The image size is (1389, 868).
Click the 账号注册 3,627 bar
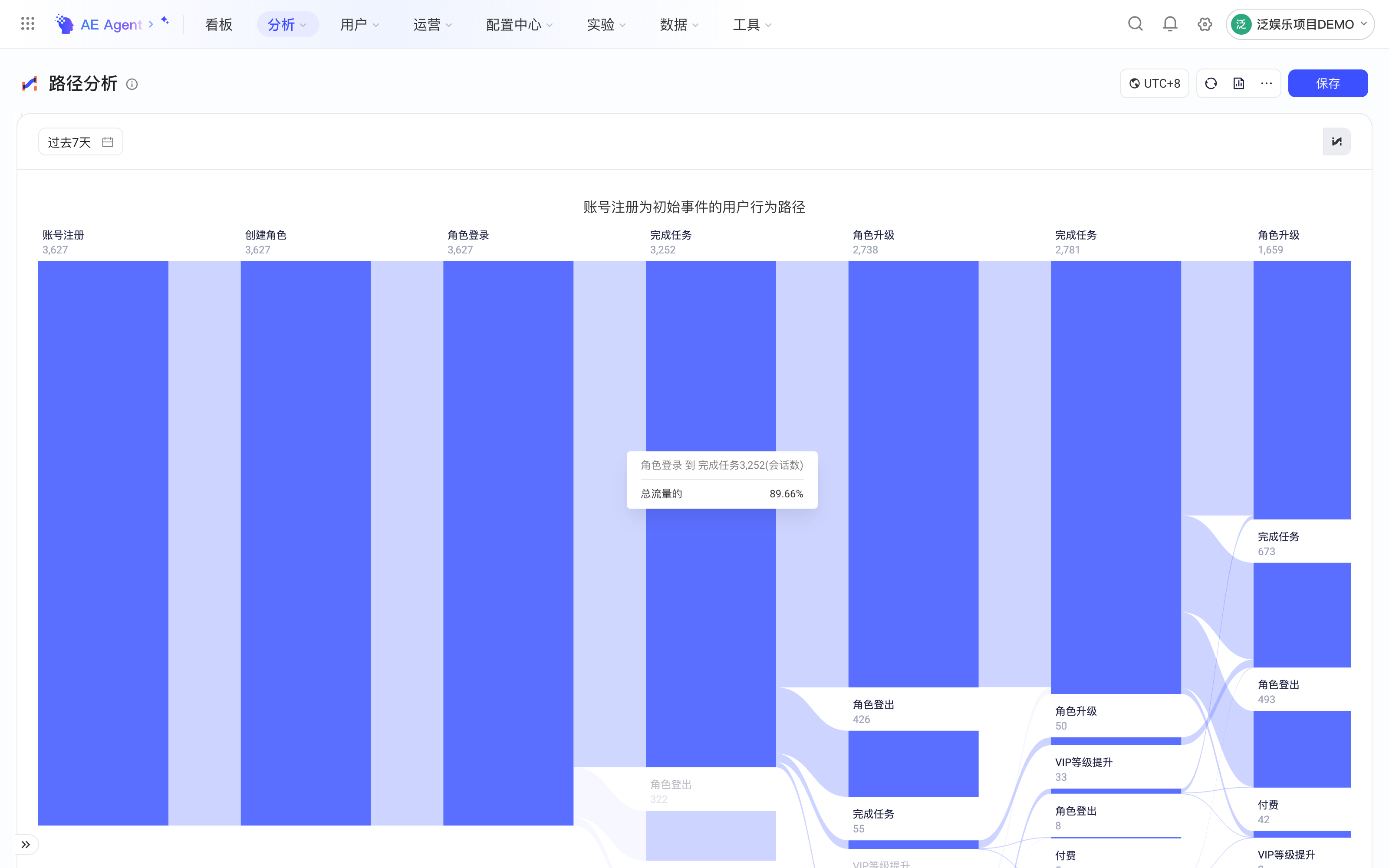click(x=103, y=543)
